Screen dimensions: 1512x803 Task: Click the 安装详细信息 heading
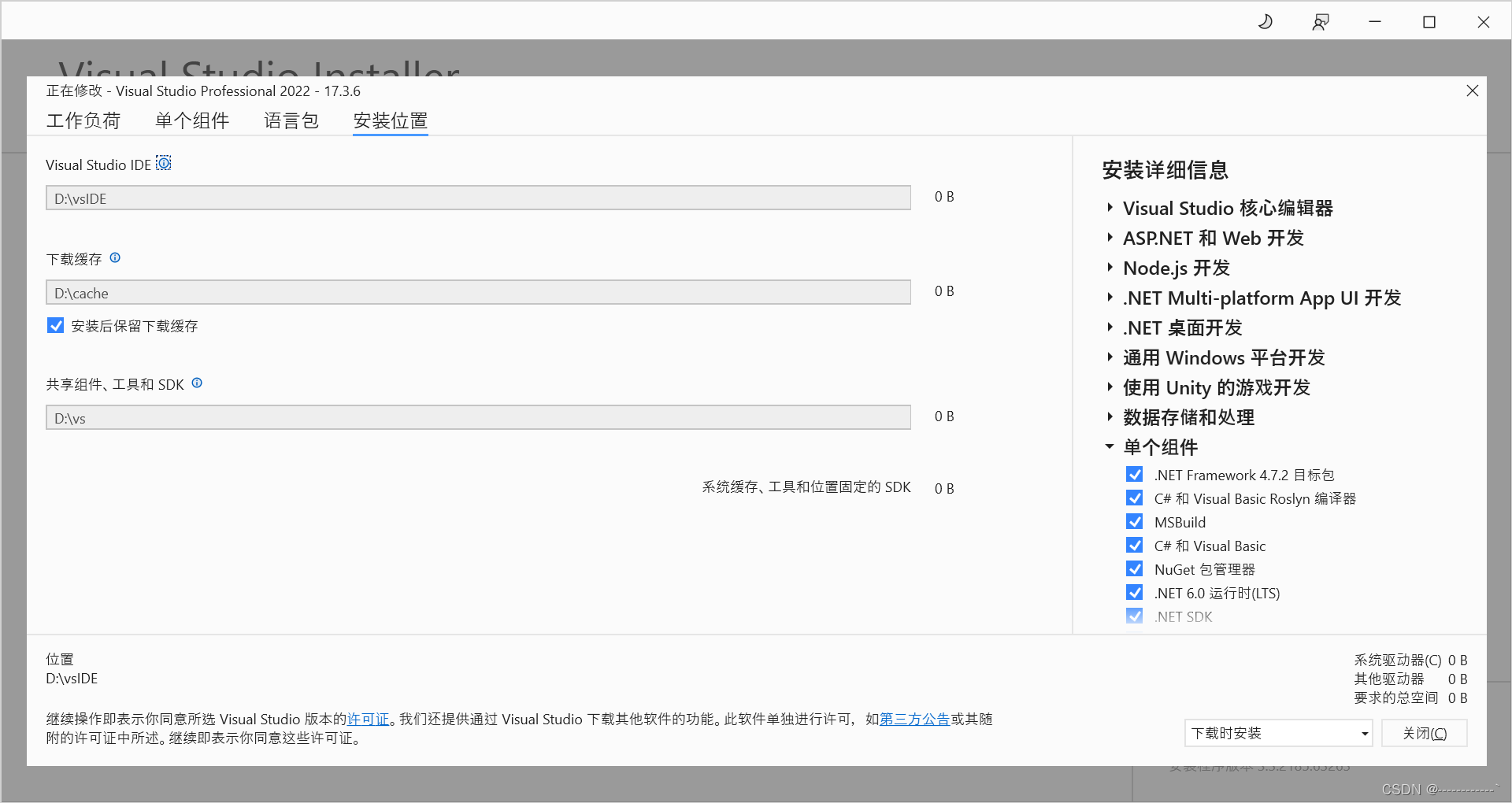(1165, 170)
